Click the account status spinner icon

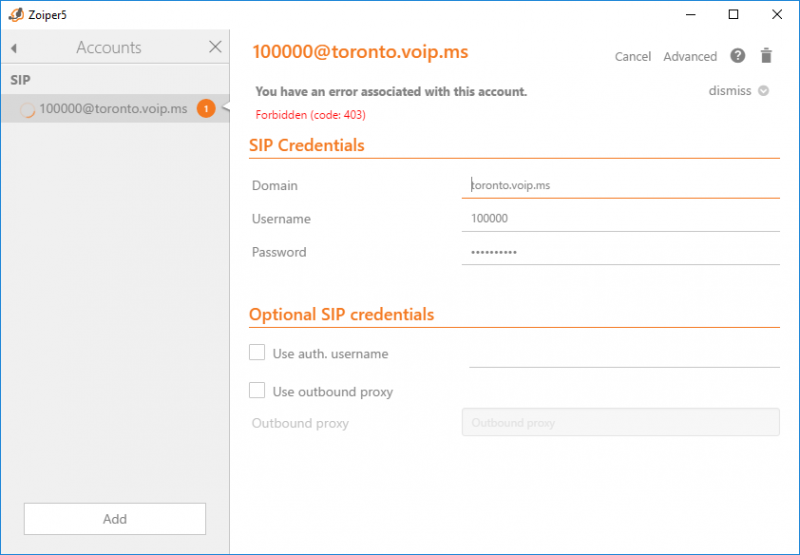(x=27, y=109)
